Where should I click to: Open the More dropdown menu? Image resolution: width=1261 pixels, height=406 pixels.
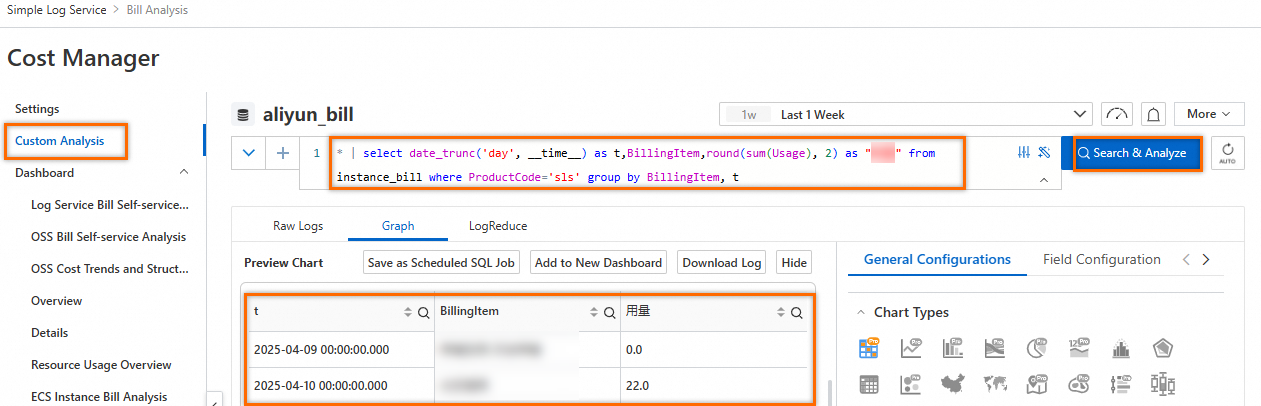(x=1209, y=114)
